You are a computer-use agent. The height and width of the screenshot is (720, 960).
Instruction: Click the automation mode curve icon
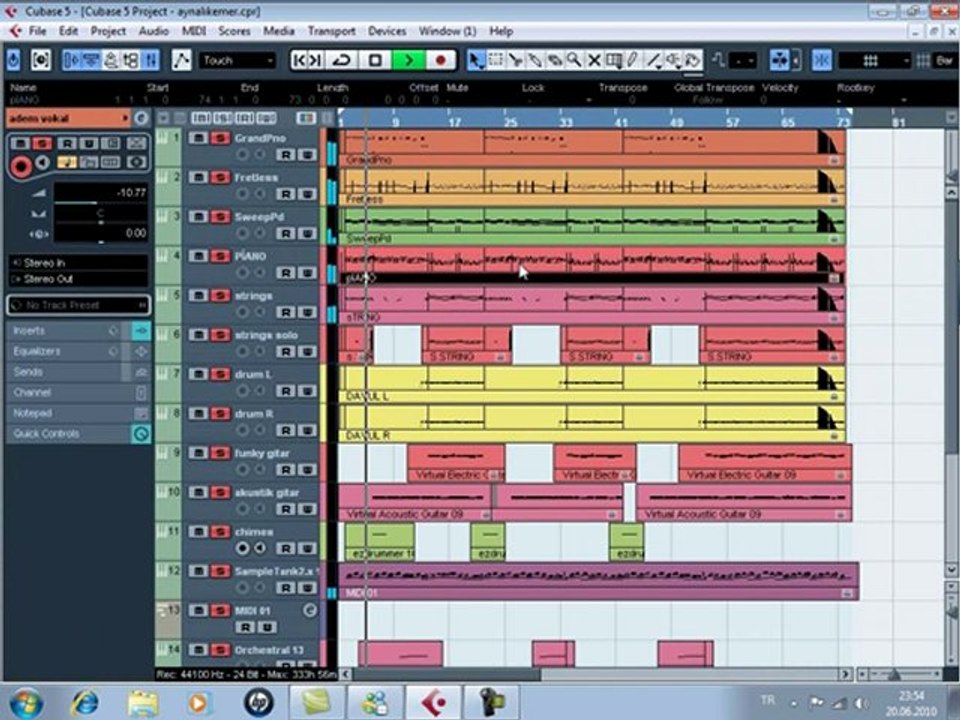[x=181, y=60]
